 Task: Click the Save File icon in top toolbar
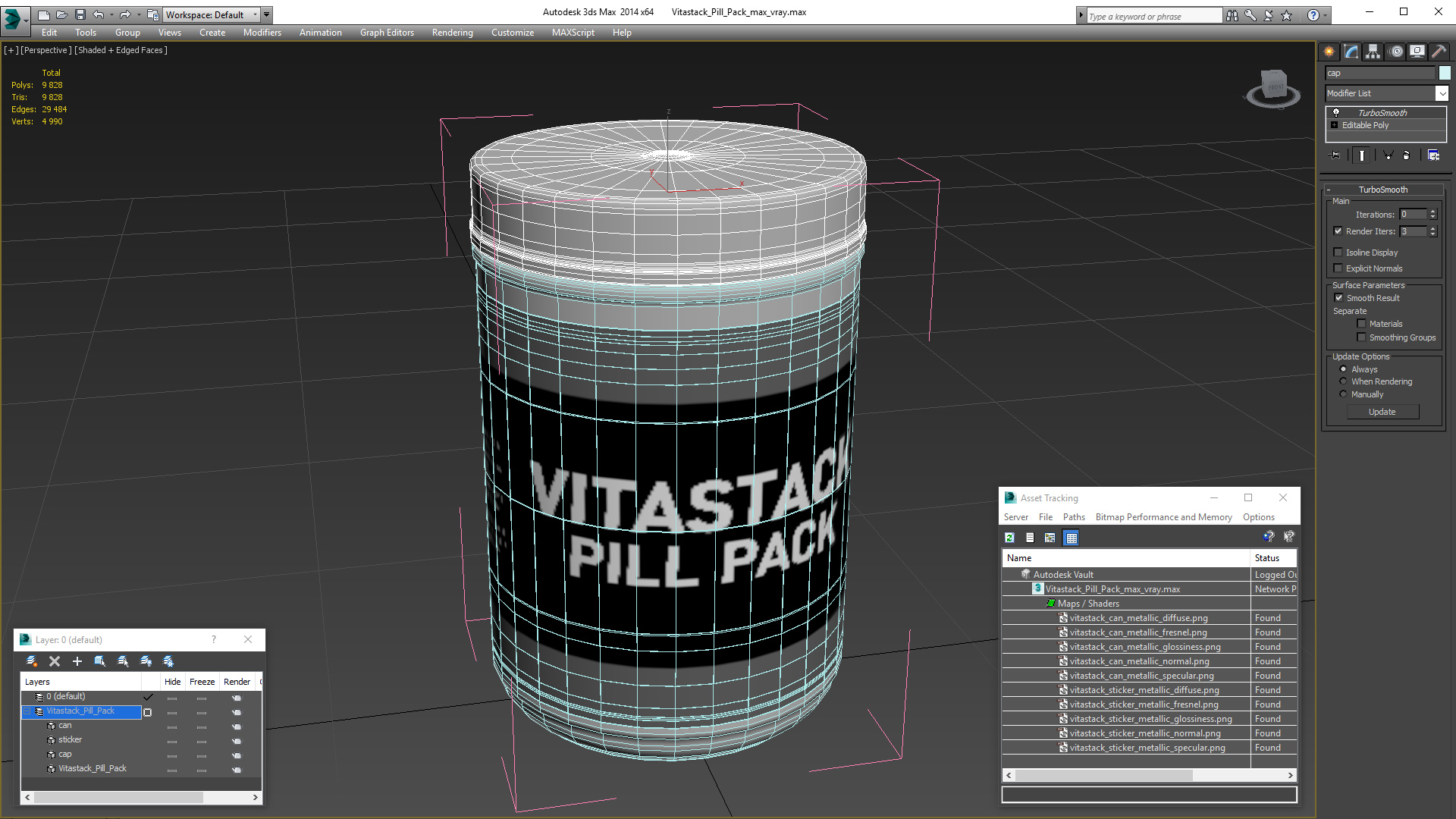80,14
